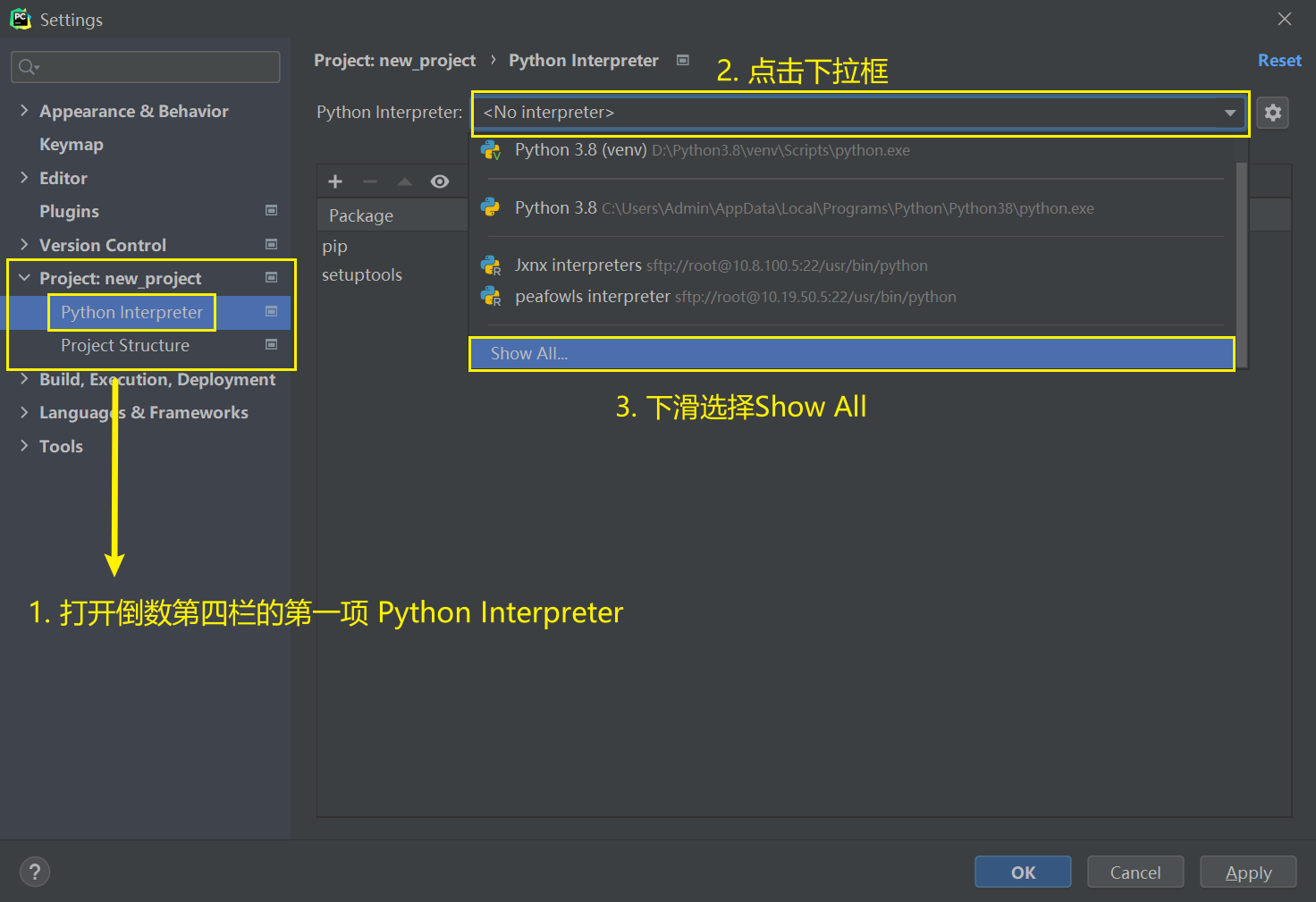
Task: Click the project-level icon next to Version Control
Action: point(271,244)
